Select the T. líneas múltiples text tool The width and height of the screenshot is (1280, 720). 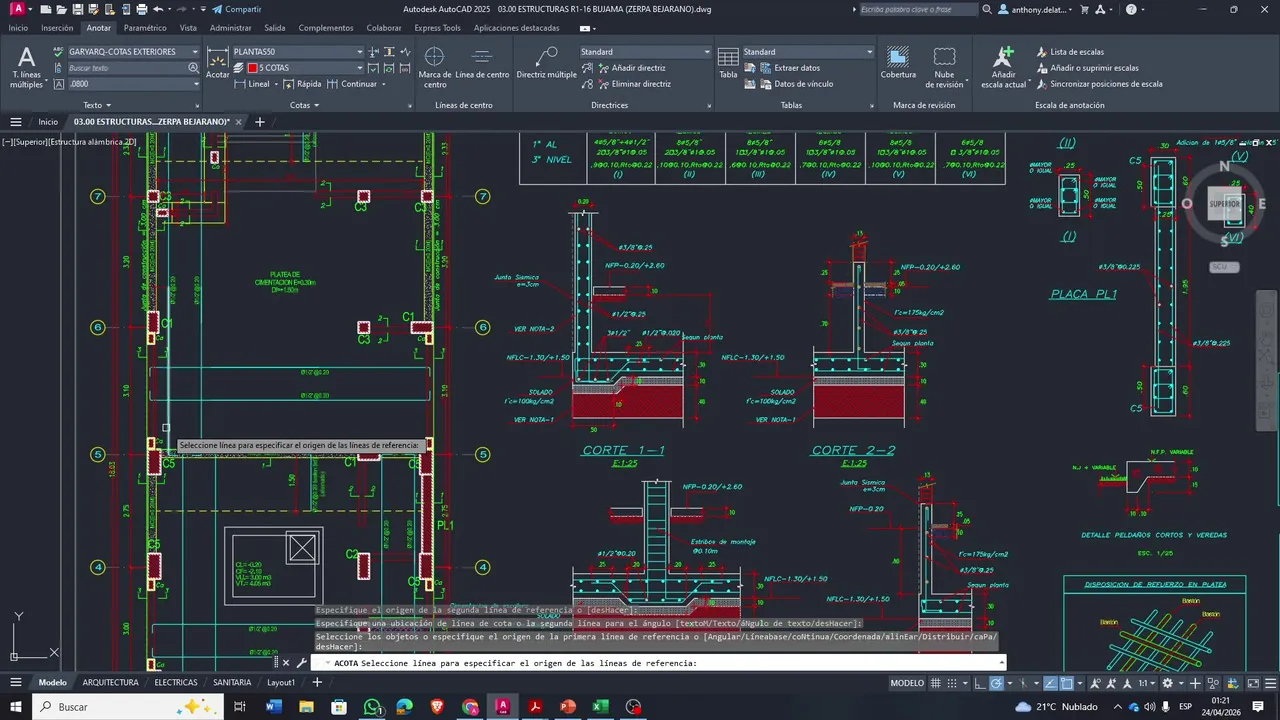tap(27, 67)
